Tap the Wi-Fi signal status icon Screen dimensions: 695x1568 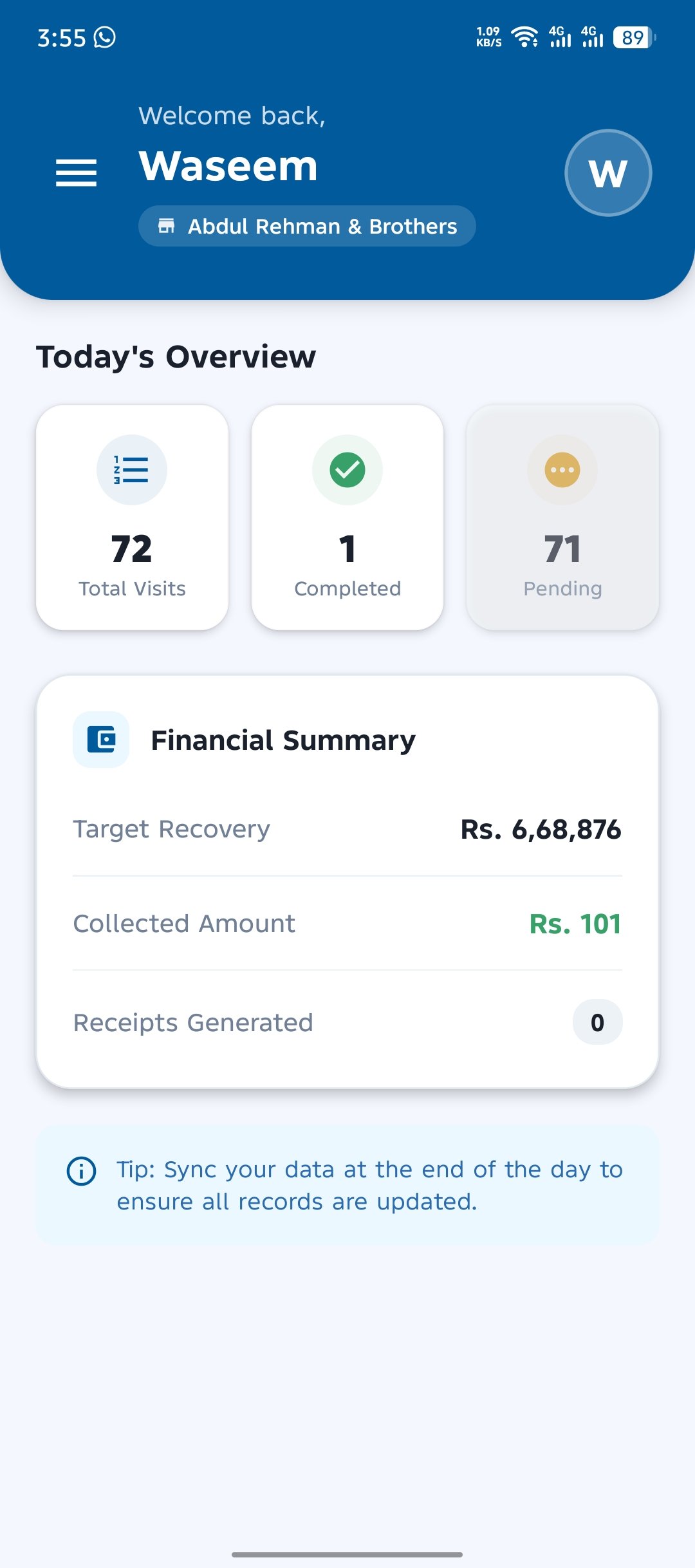coord(524,37)
